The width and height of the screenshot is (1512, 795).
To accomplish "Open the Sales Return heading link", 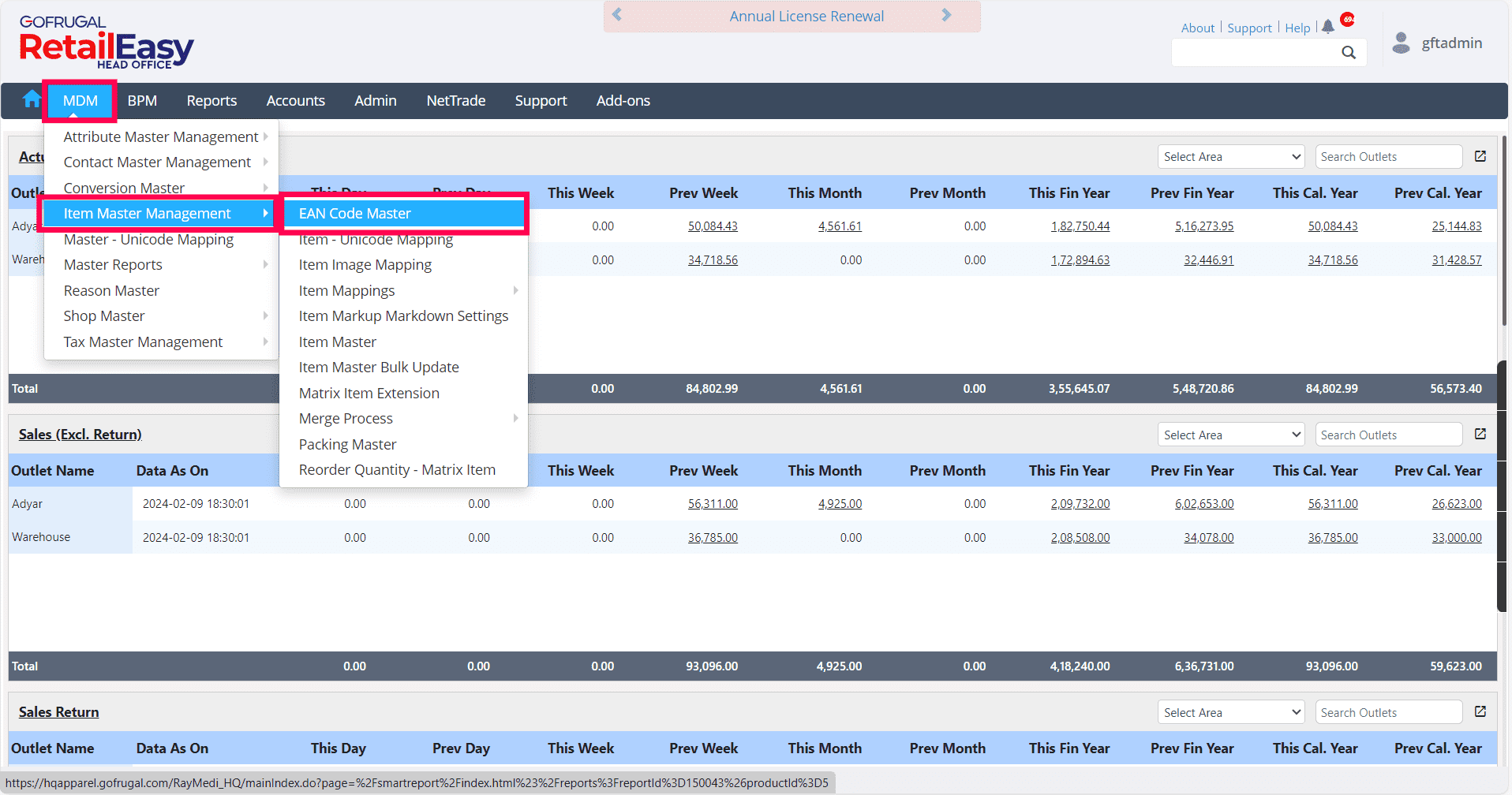I will pyautogui.click(x=59, y=711).
